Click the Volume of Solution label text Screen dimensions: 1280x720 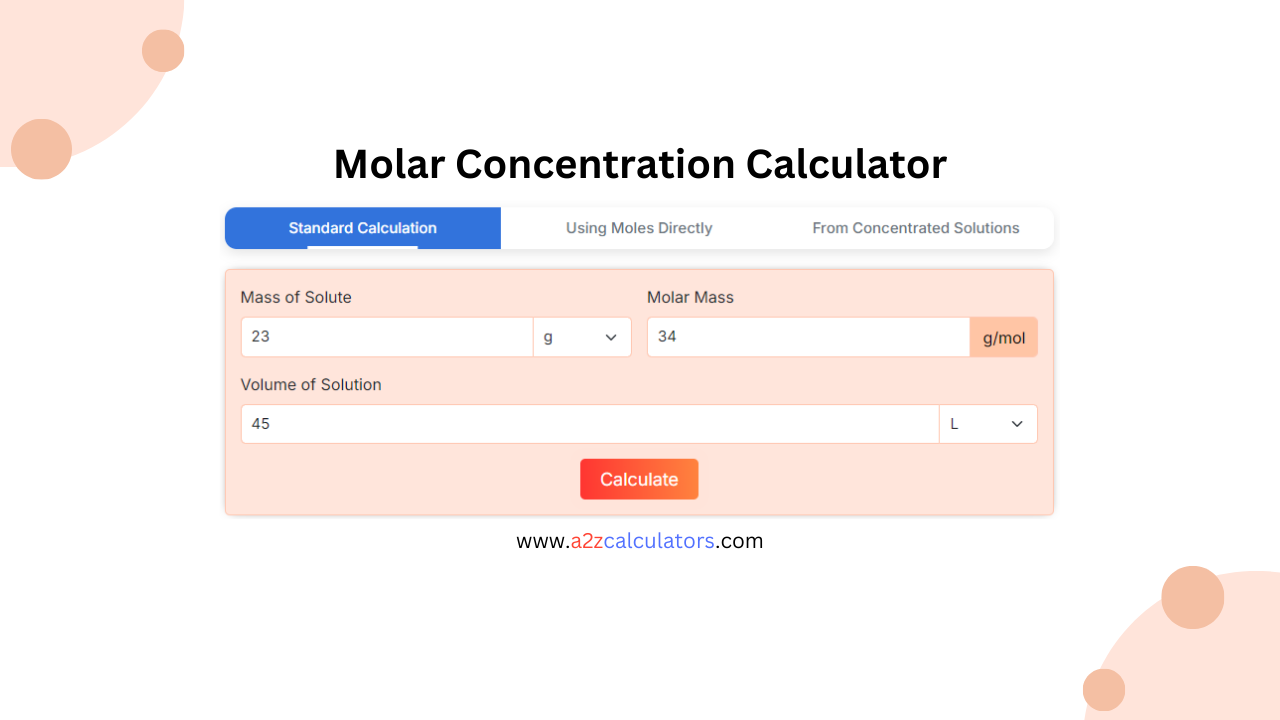tap(311, 384)
